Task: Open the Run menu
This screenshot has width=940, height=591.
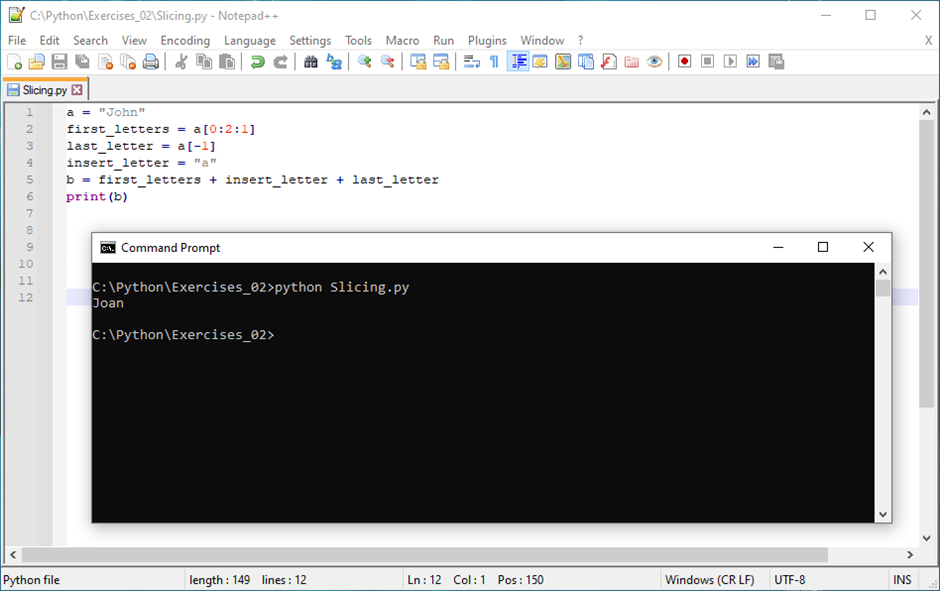Action: point(444,40)
